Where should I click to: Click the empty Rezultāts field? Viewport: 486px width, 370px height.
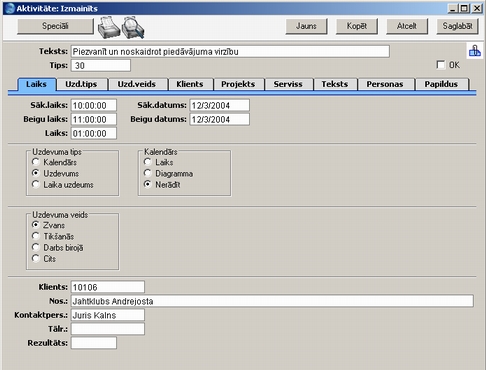tap(94, 343)
